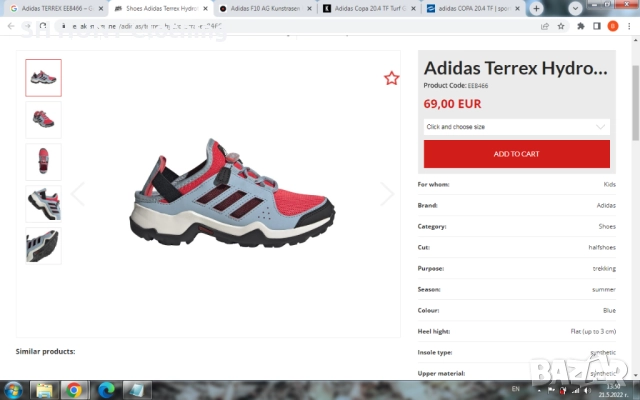Show next product image with right arrow
The image size is (640, 400).
click(x=387, y=194)
